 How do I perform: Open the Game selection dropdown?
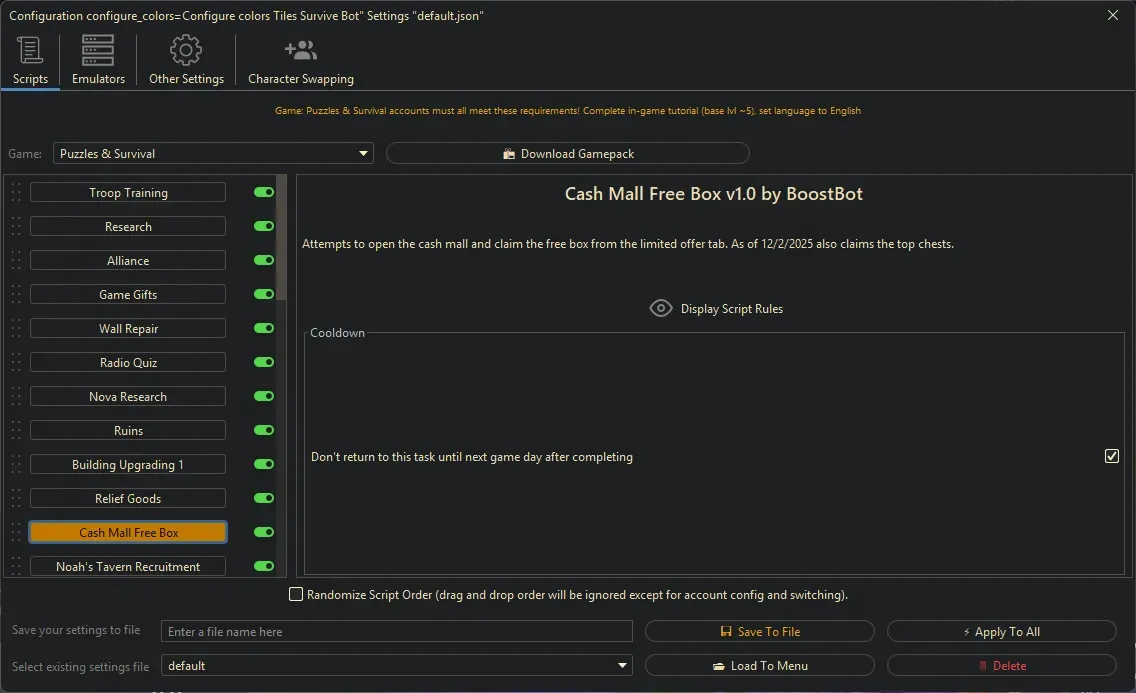pos(213,154)
